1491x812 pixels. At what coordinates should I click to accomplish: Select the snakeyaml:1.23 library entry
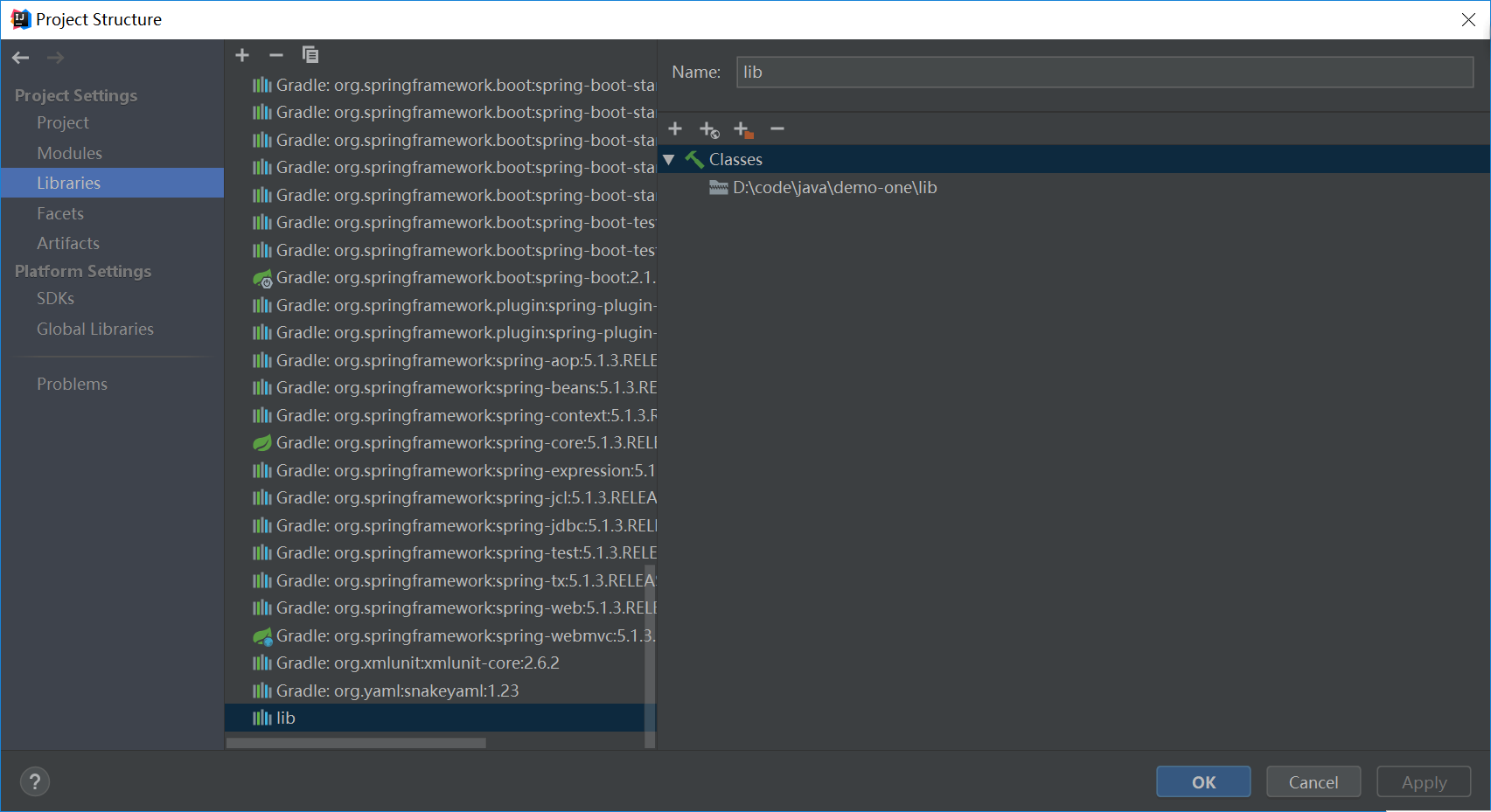click(x=398, y=691)
